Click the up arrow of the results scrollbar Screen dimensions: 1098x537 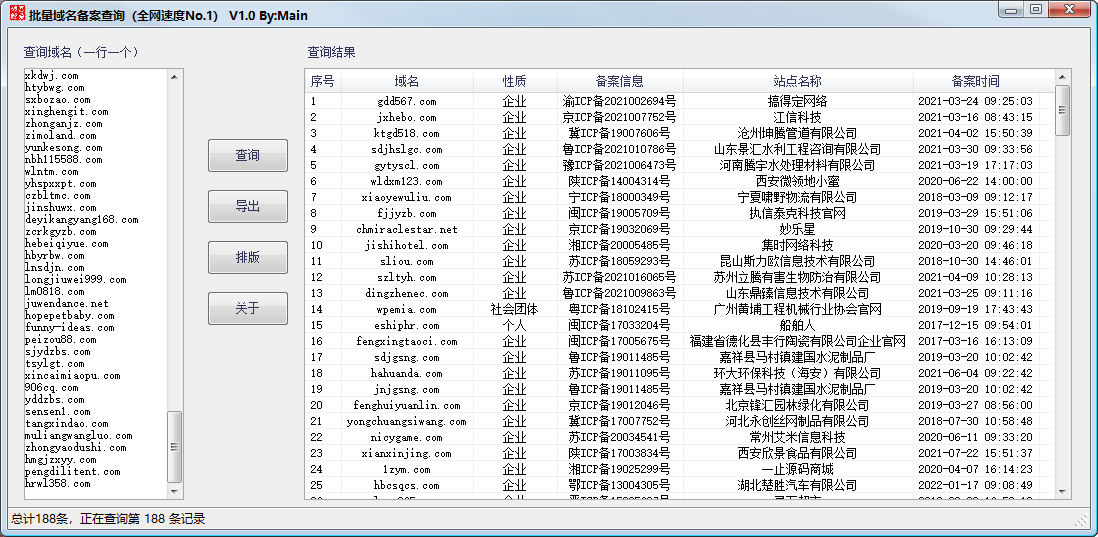coord(1063,77)
